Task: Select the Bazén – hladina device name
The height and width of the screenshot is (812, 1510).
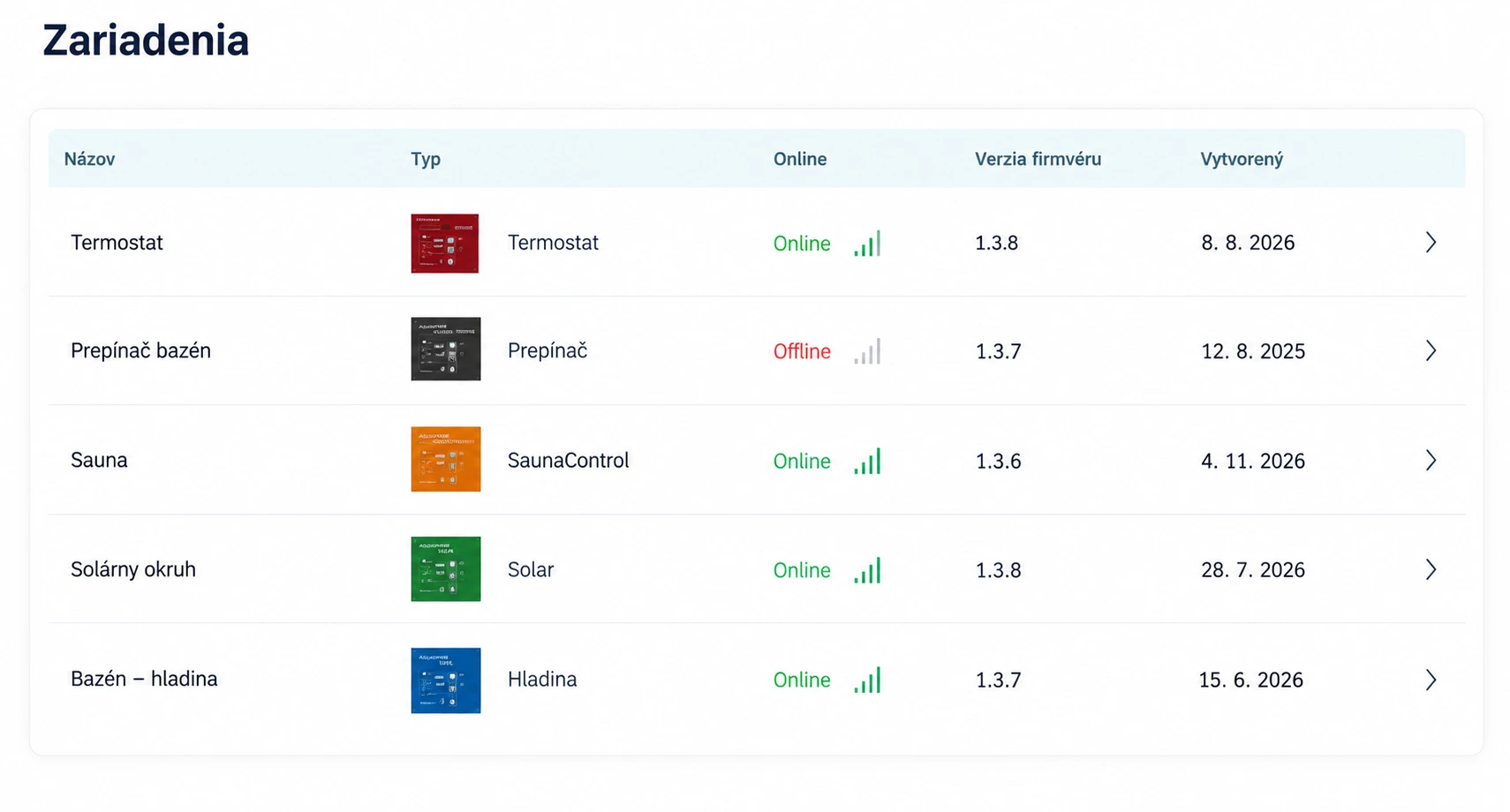Action: point(144,679)
